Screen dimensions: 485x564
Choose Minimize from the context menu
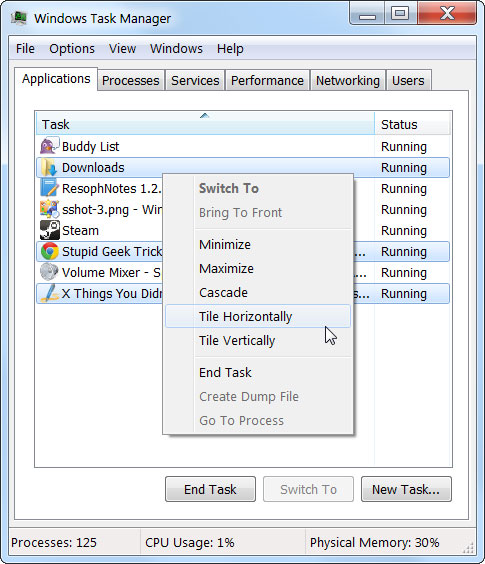[258, 245]
